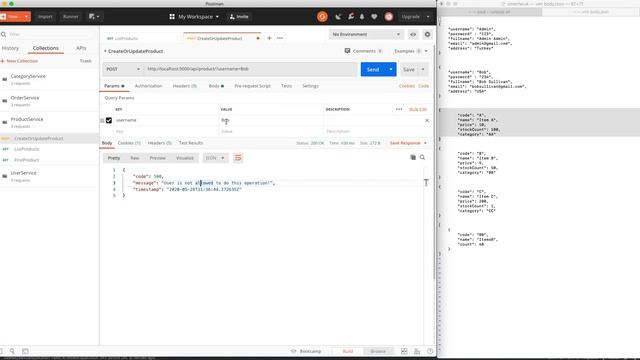640x360 pixels.
Task: Click the orange sync status icon
Action: [322, 17]
